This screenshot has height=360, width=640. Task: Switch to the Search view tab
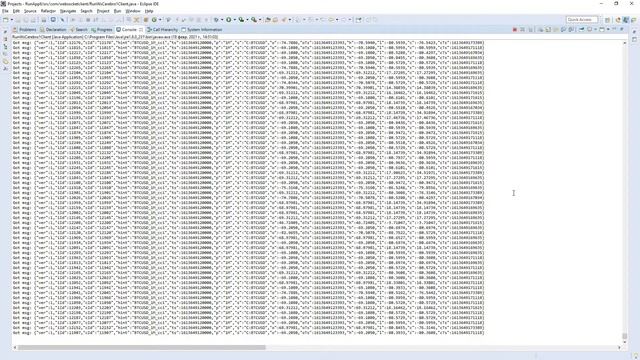[79, 29]
